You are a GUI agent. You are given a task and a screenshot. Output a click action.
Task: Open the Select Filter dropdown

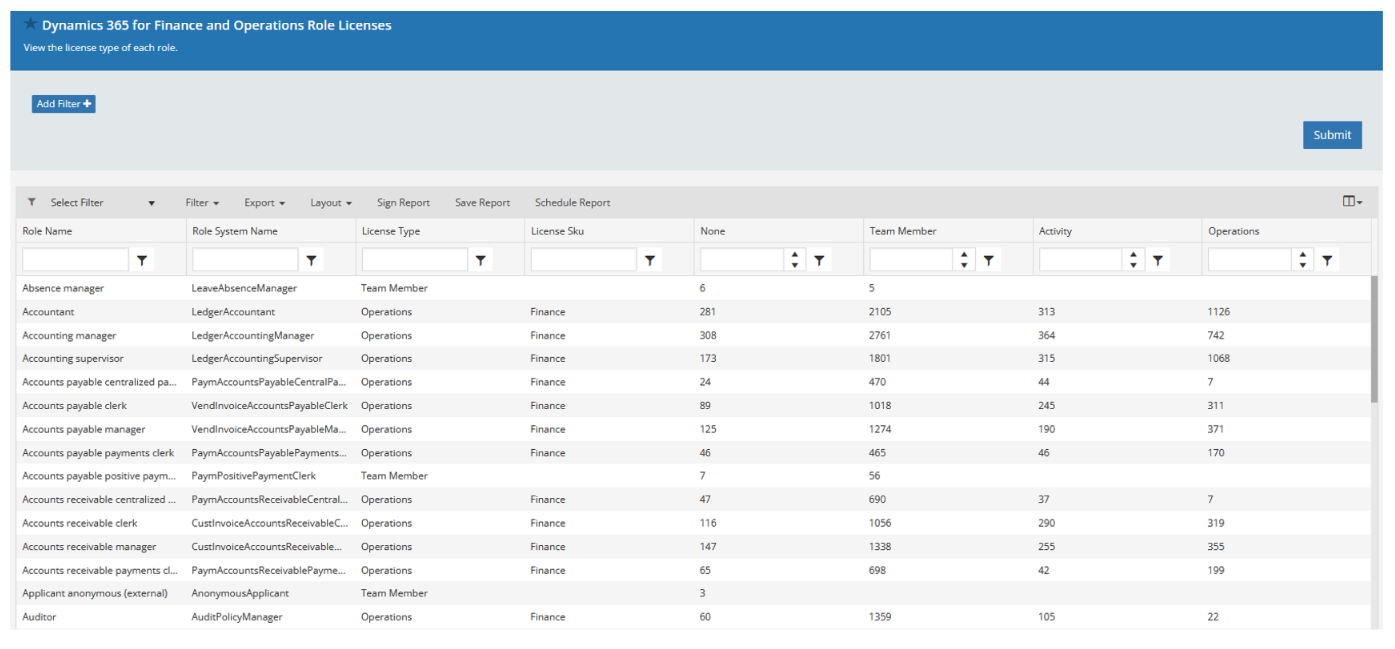[x=102, y=203]
